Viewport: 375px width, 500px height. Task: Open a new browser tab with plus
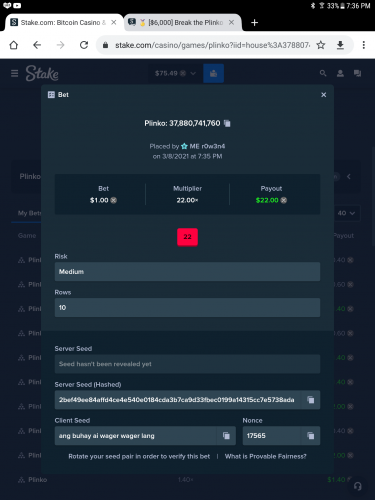(254, 23)
